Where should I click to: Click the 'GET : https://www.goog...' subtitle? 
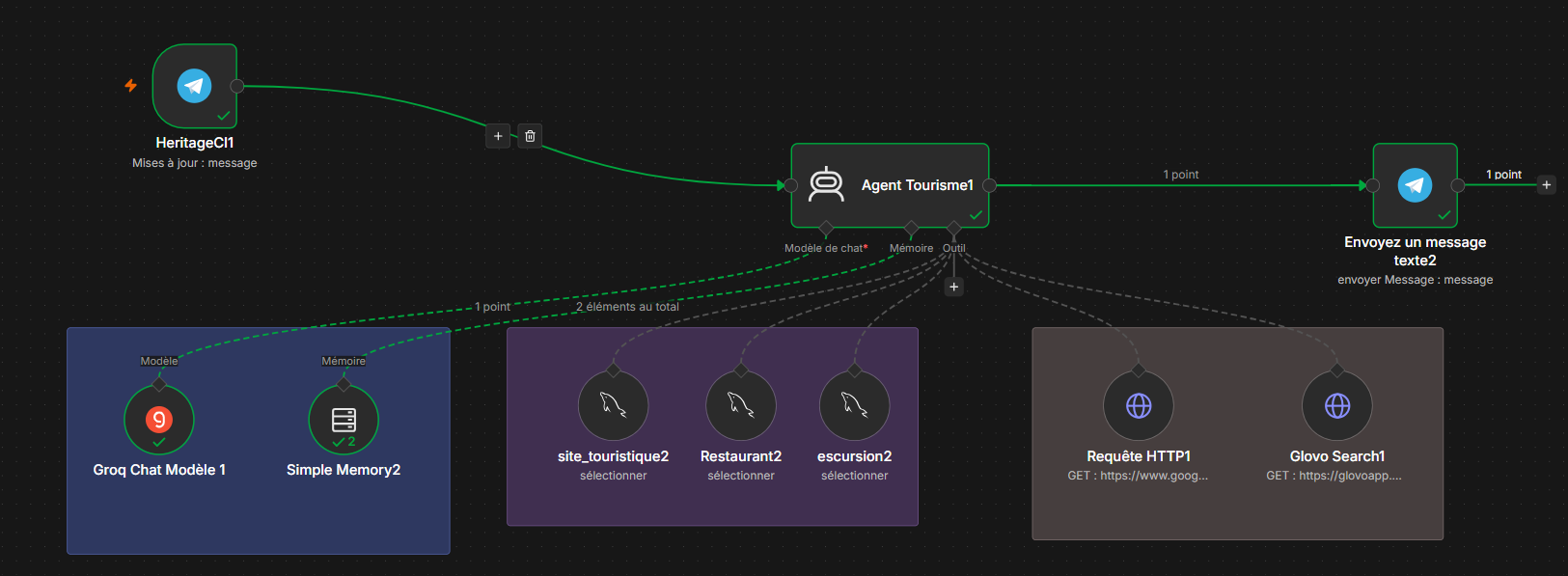[1138, 476]
